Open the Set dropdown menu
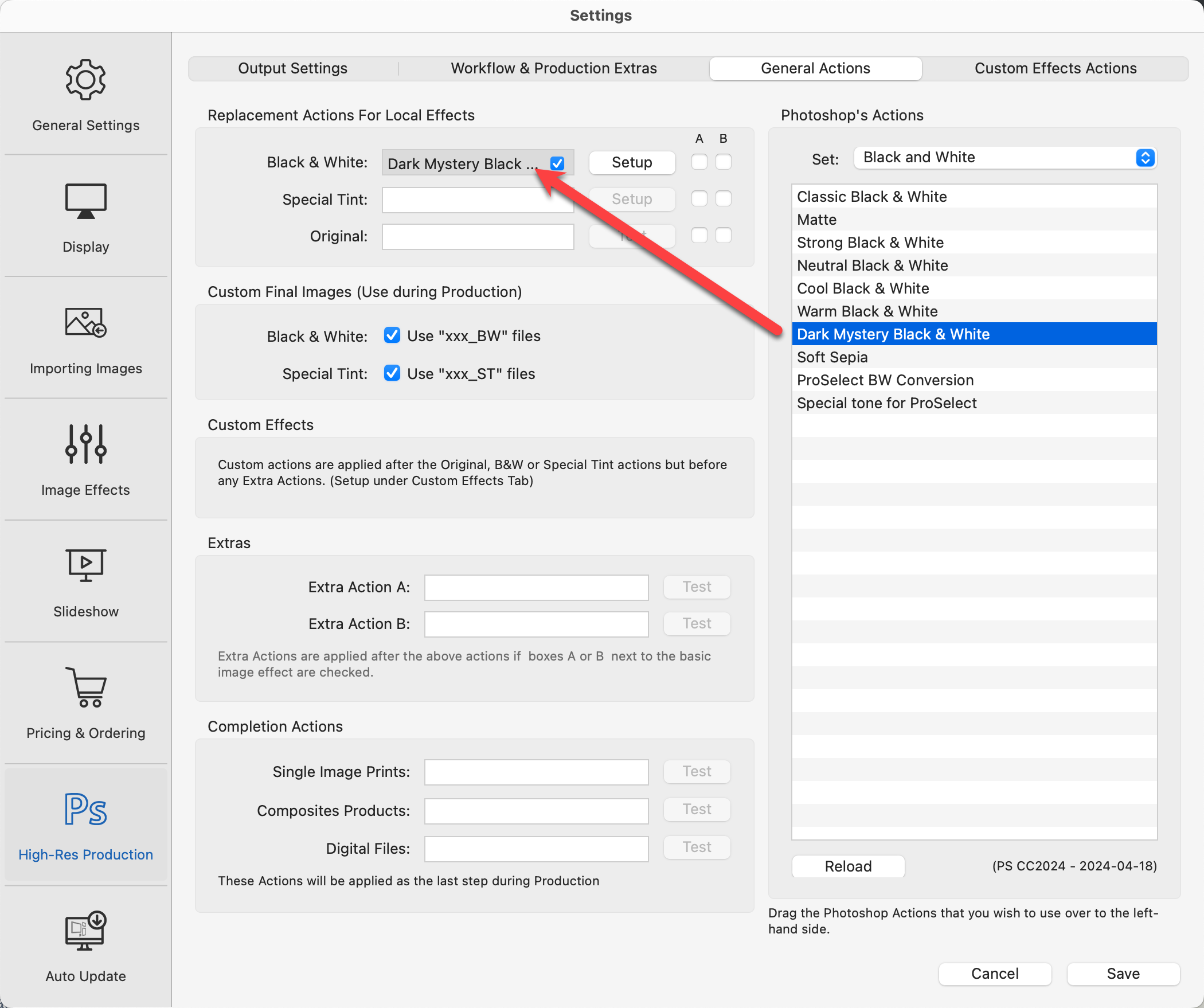The width and height of the screenshot is (1204, 1008). click(1004, 158)
